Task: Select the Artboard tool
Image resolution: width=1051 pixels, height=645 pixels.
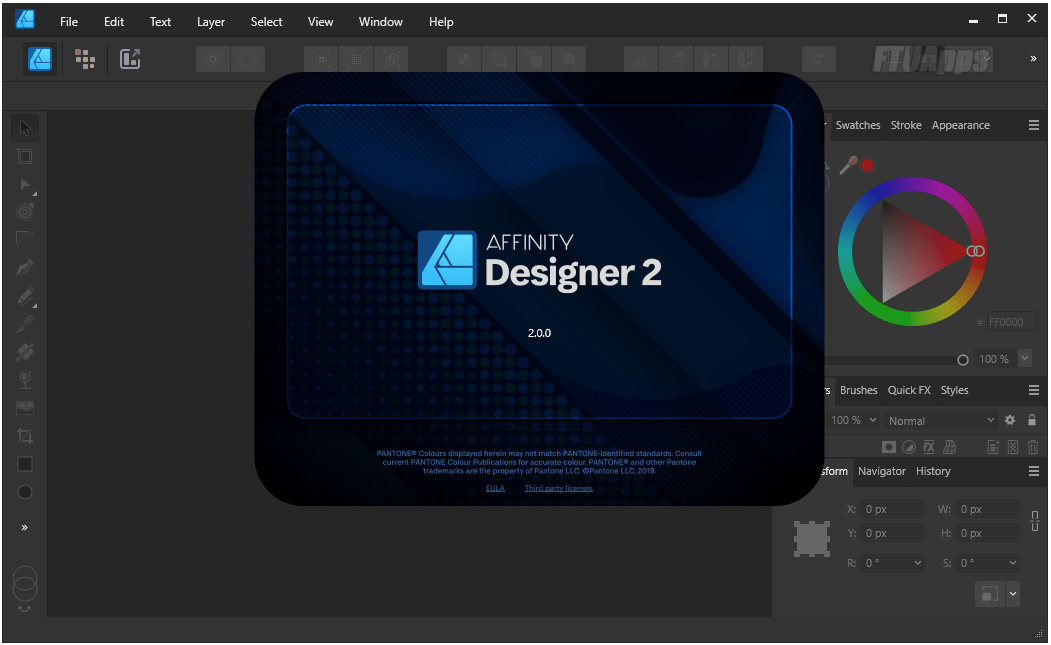Action: (x=25, y=156)
